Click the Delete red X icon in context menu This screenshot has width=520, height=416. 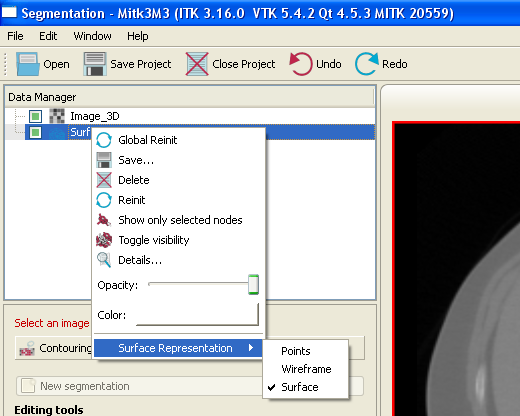(x=104, y=180)
